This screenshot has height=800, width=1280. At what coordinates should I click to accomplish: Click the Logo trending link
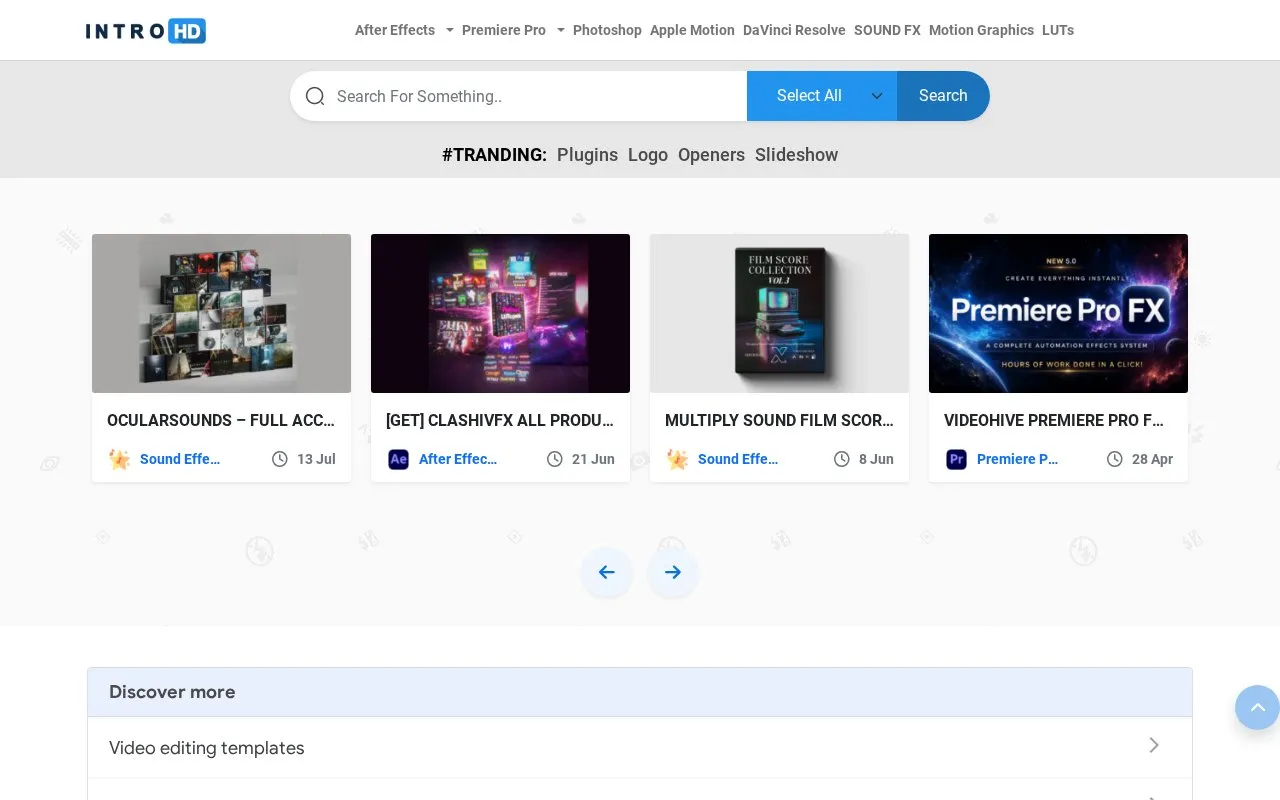[648, 155]
